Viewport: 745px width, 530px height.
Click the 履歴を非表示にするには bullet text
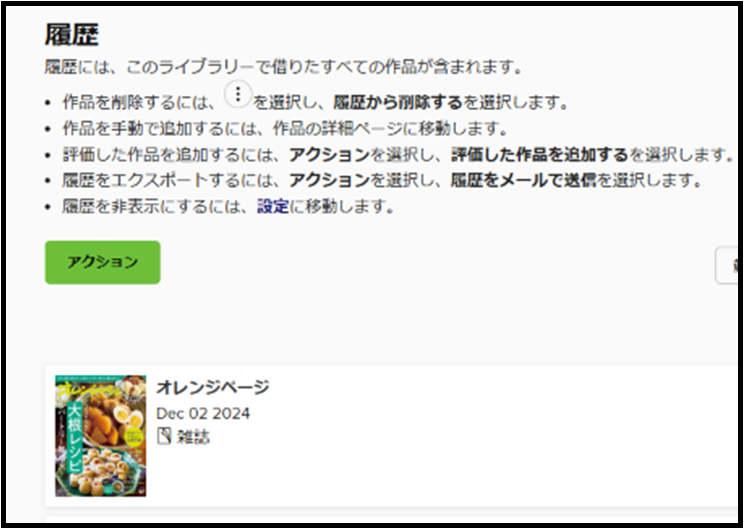(x=228, y=206)
